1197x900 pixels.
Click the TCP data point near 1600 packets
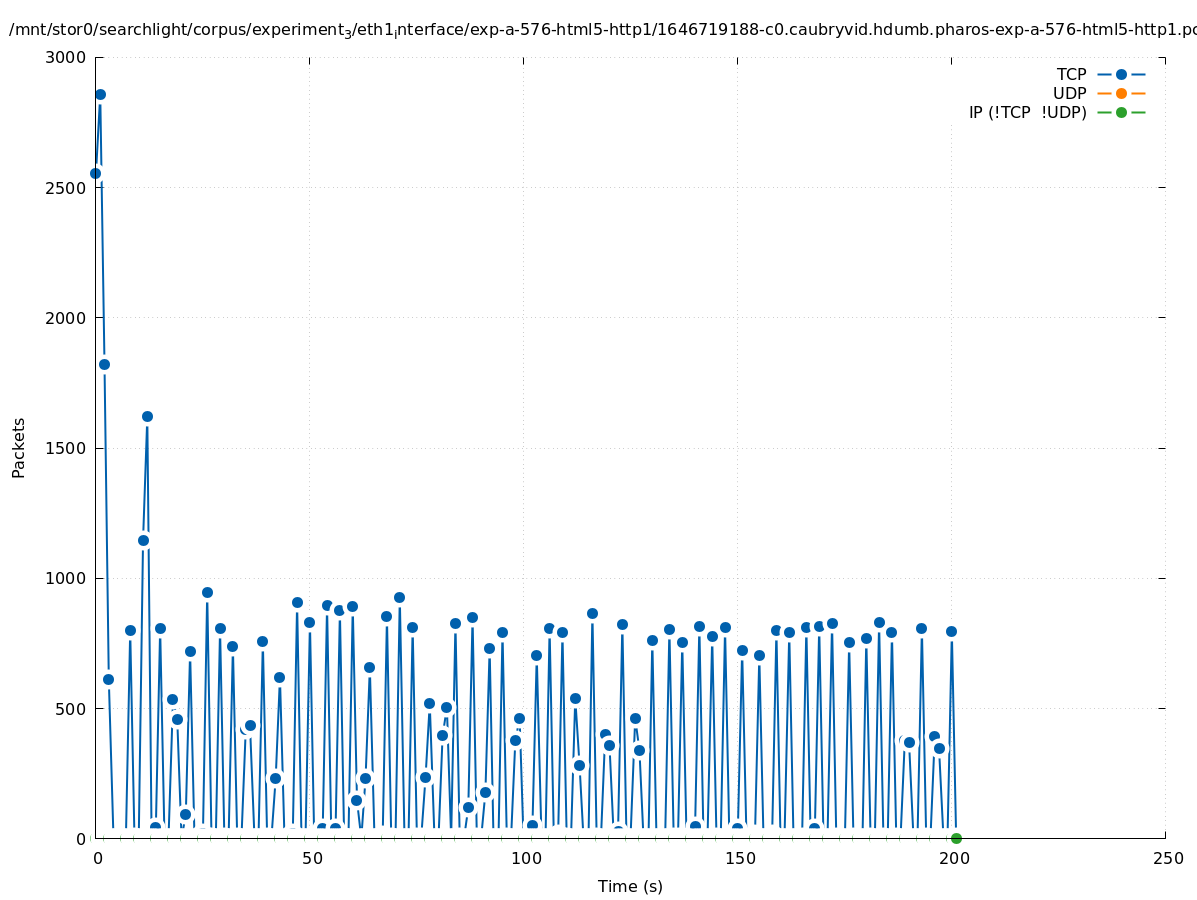(x=147, y=416)
